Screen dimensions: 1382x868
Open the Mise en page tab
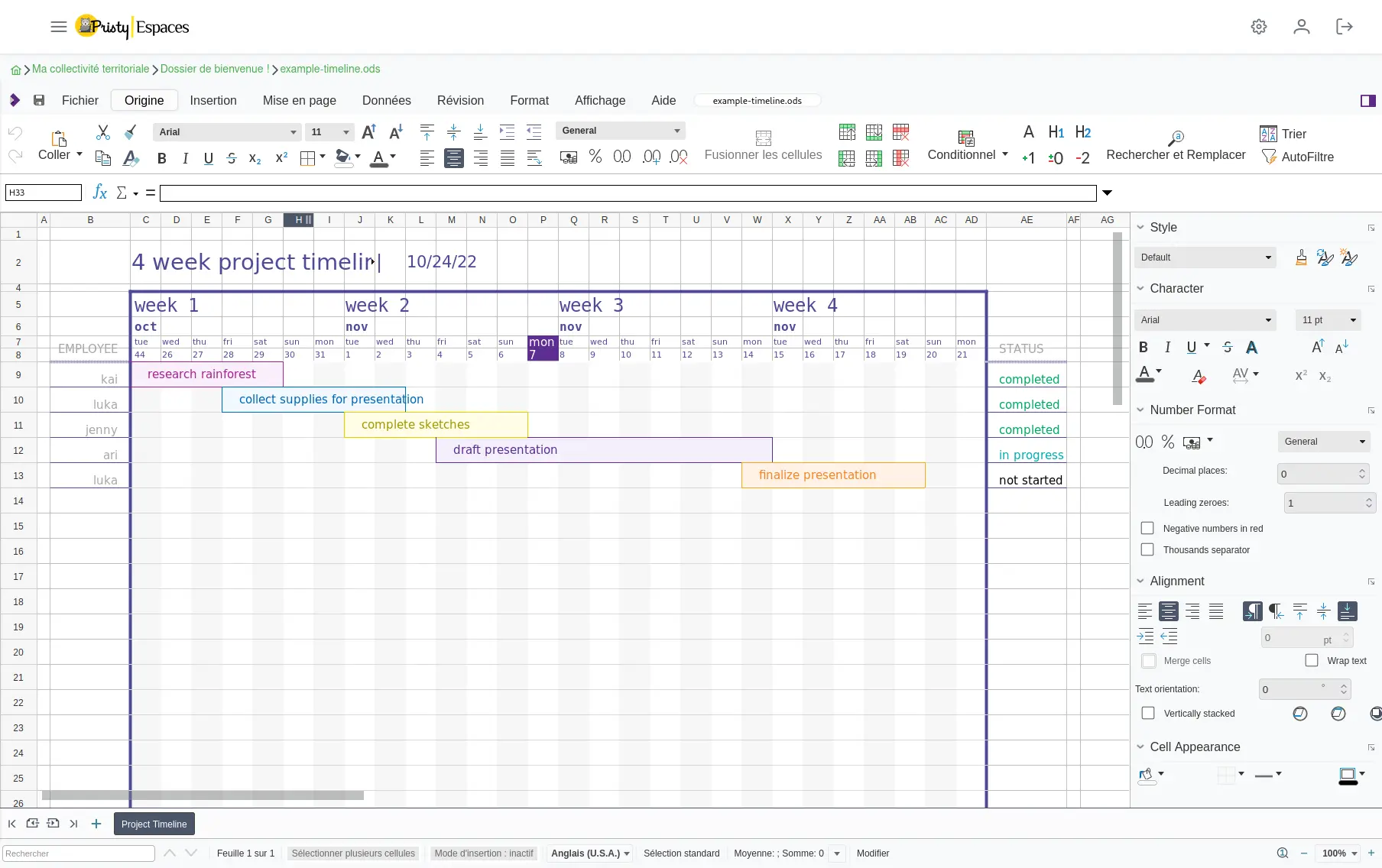point(300,101)
